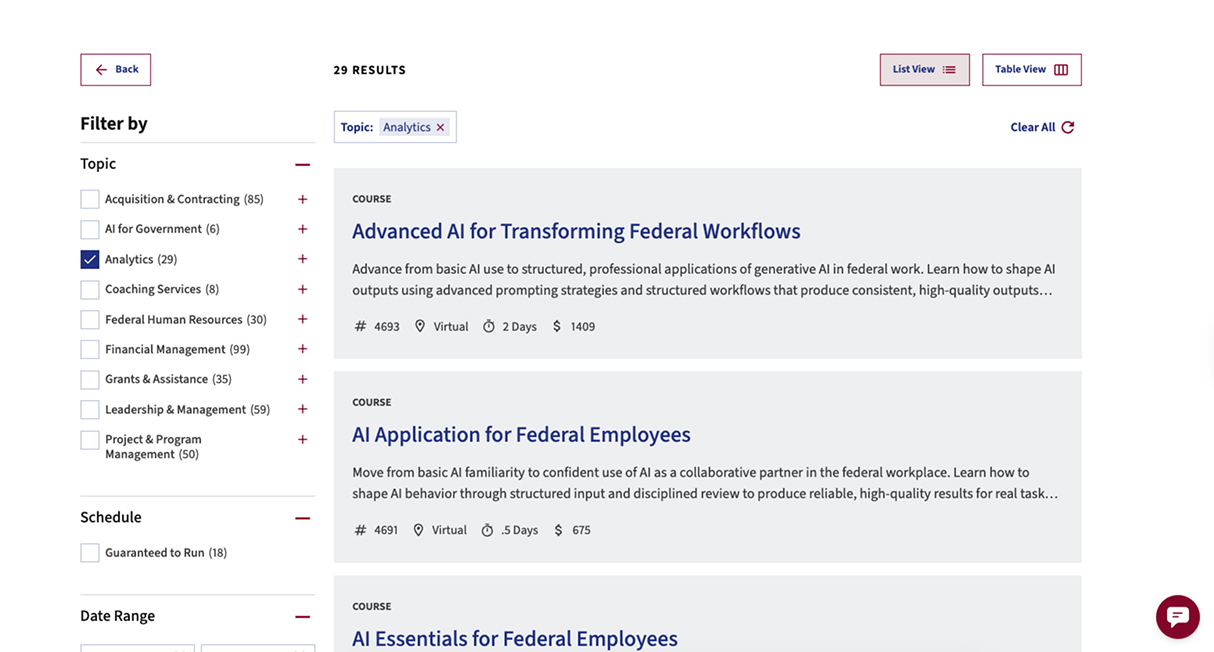The width and height of the screenshot is (1214, 652).
Task: Check Coaching Services checkbox
Action: pyautogui.click(x=90, y=289)
